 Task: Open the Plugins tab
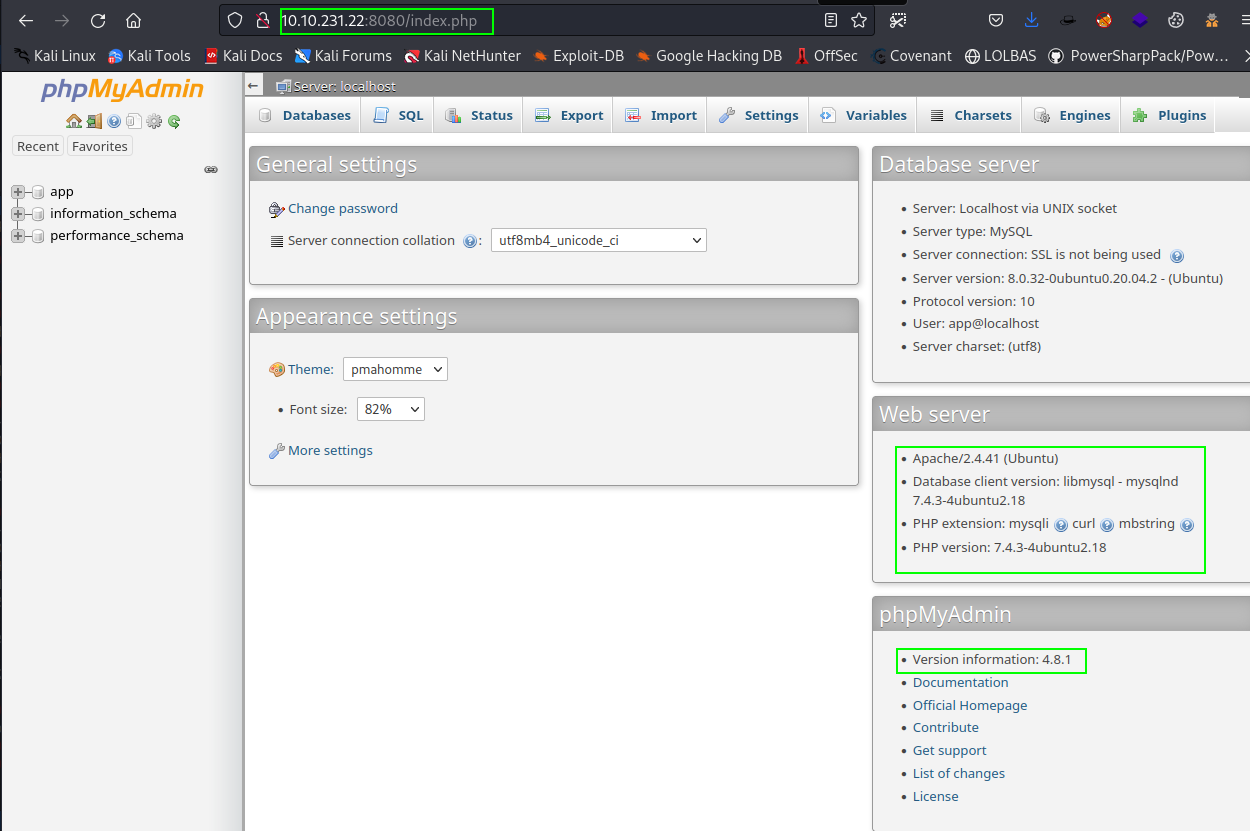(x=1169, y=116)
